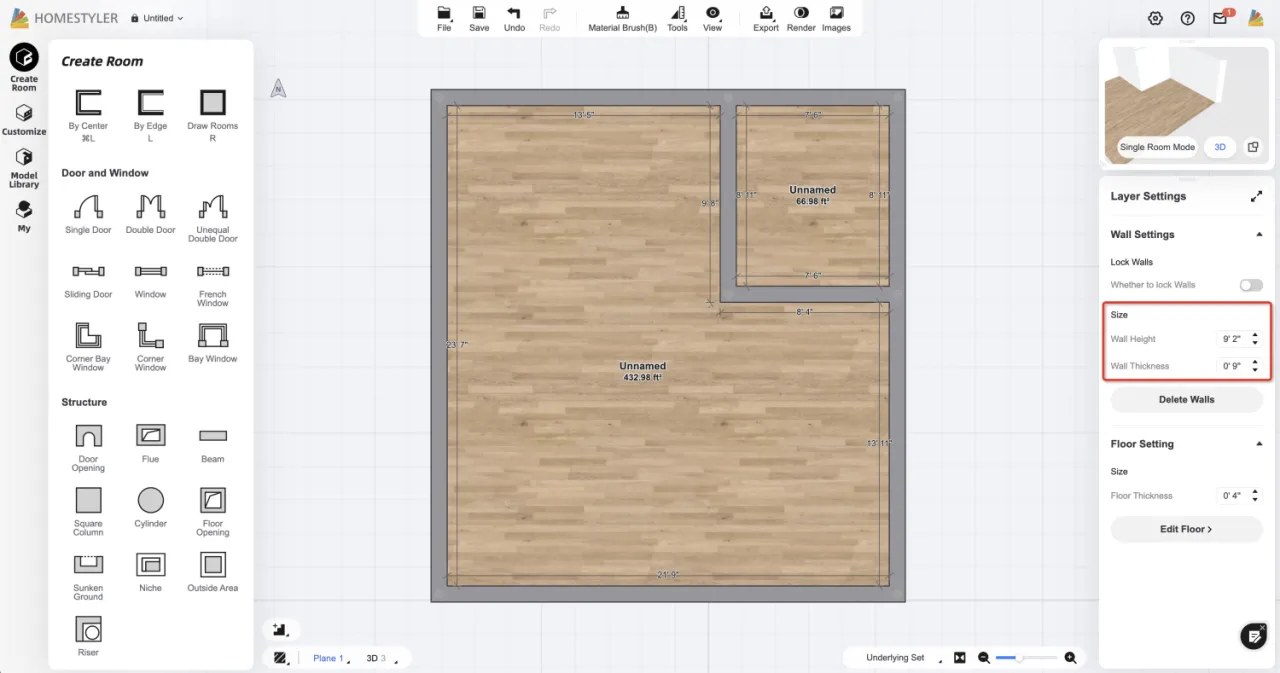
Task: Select the Draw Rooms tool
Action: (x=212, y=103)
